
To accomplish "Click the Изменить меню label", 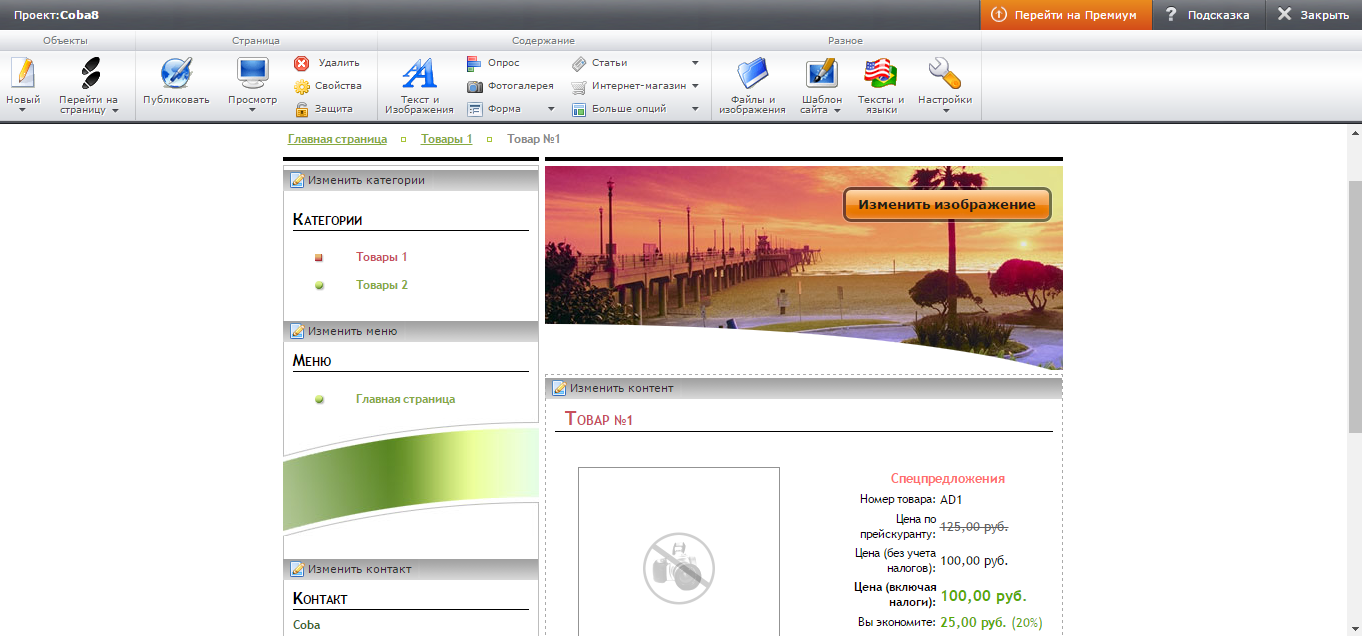I will 352,331.
